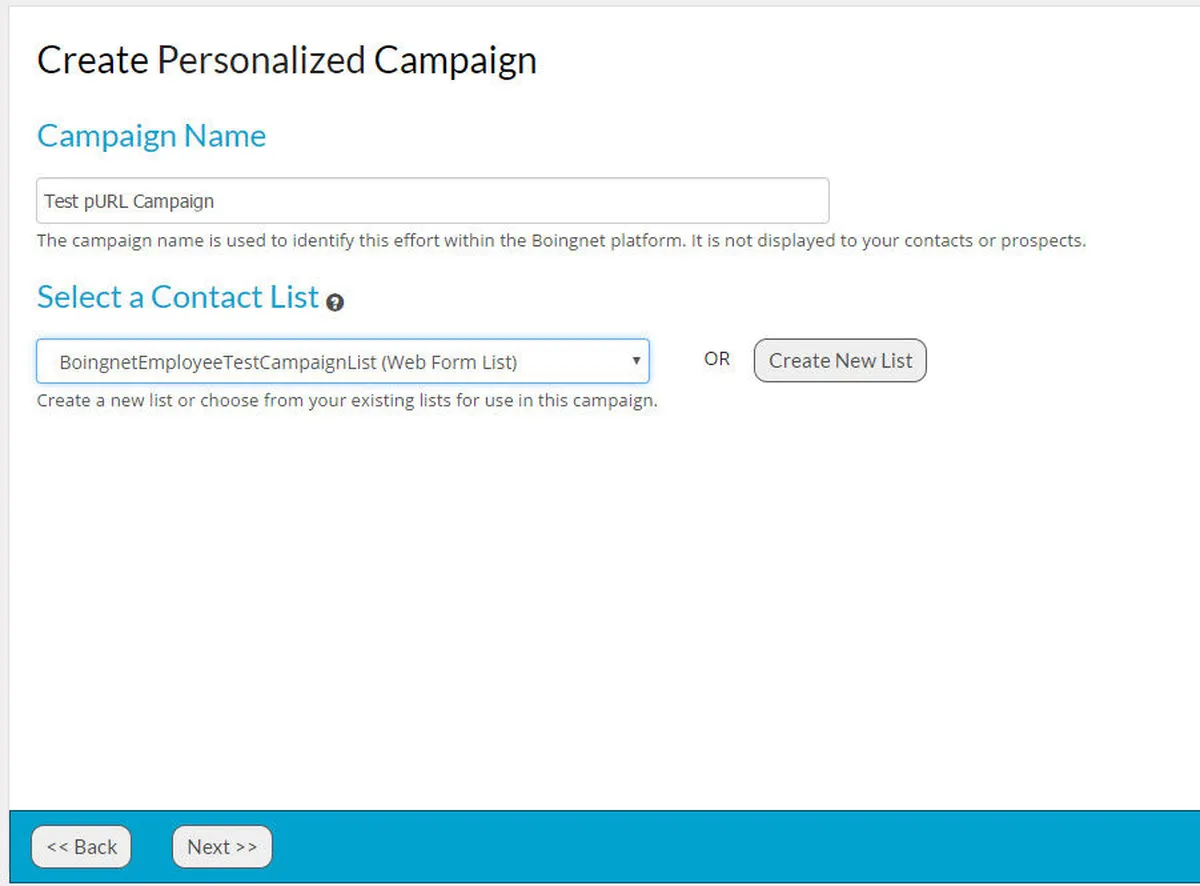Click the Select a Contact List heading
The height and width of the screenshot is (886, 1200).
point(178,297)
